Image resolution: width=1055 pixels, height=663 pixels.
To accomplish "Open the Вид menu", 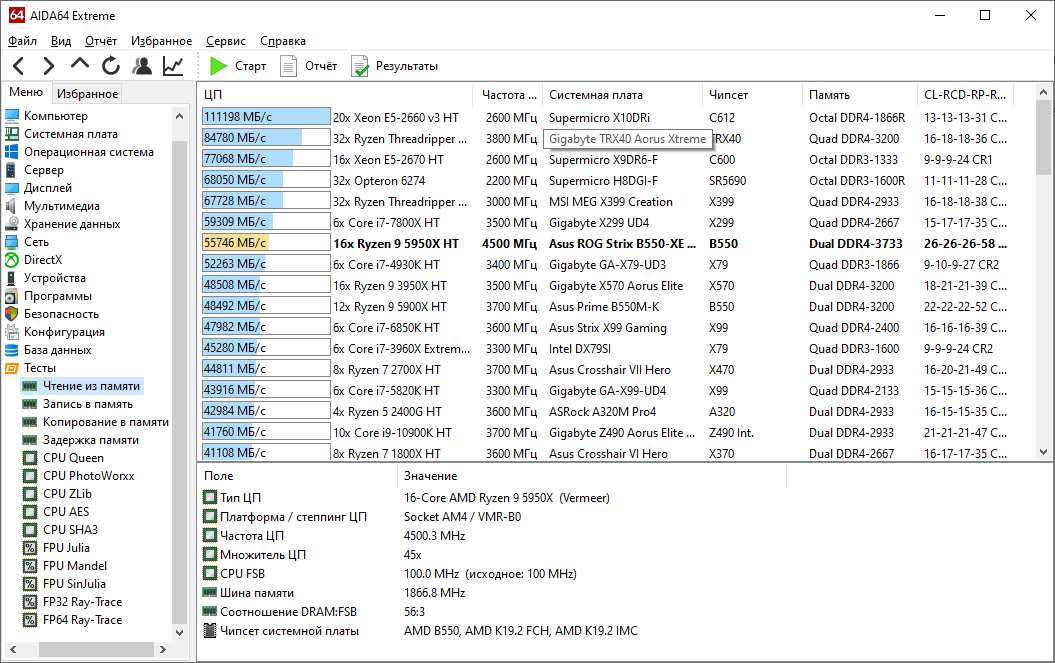I will point(61,41).
